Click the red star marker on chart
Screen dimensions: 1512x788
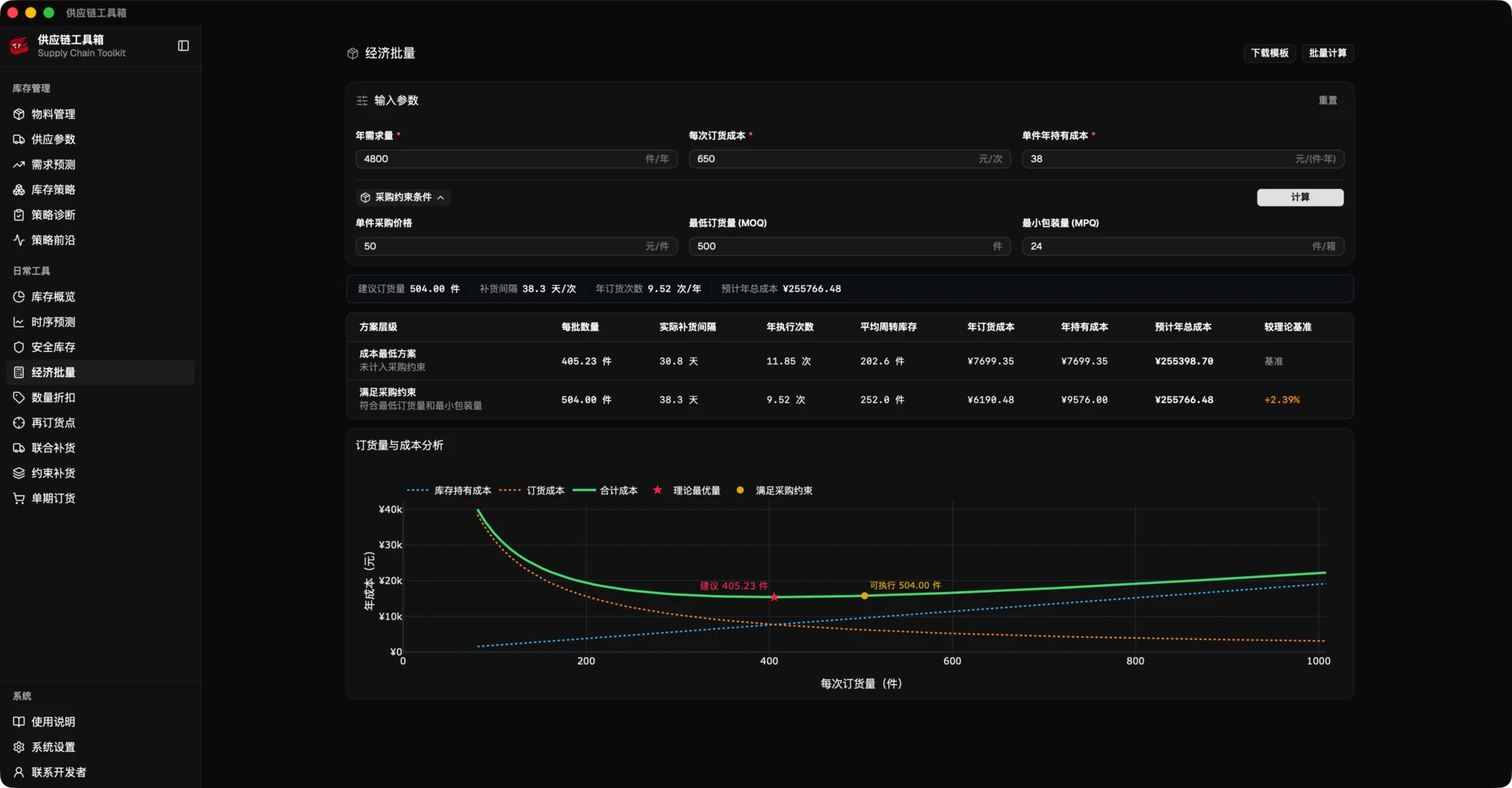(x=774, y=597)
